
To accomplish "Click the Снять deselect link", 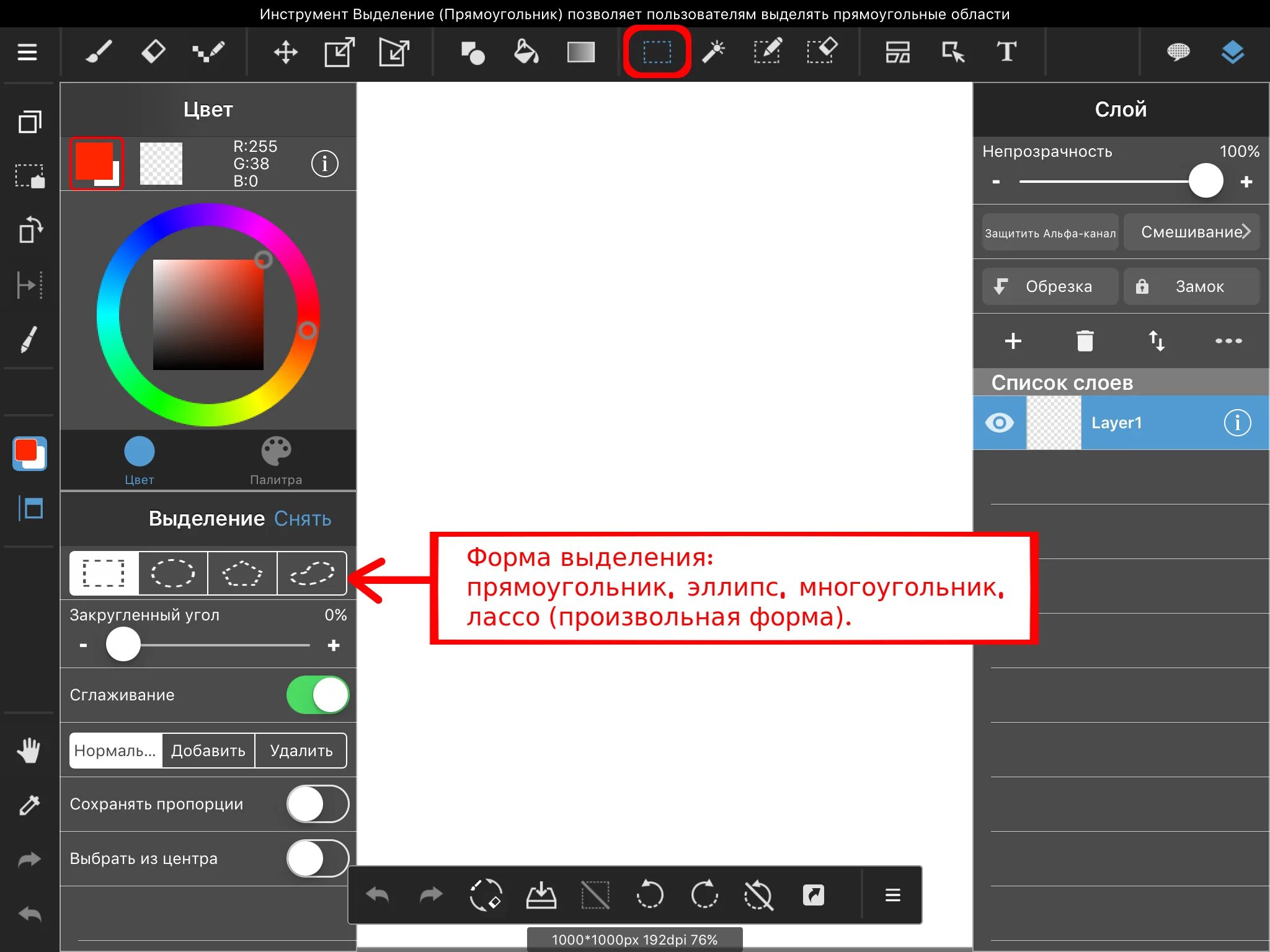I will click(x=303, y=518).
